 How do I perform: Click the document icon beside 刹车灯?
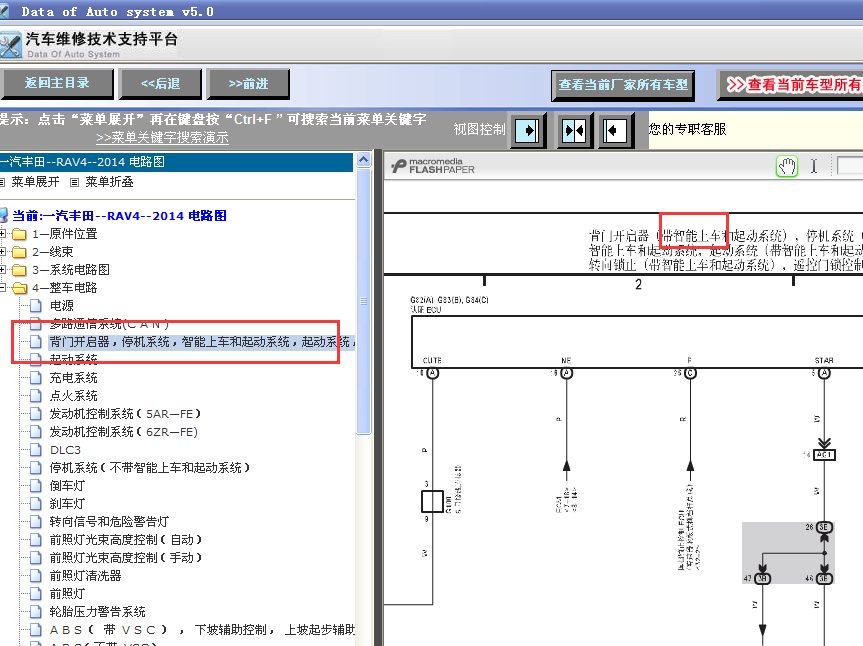point(35,504)
